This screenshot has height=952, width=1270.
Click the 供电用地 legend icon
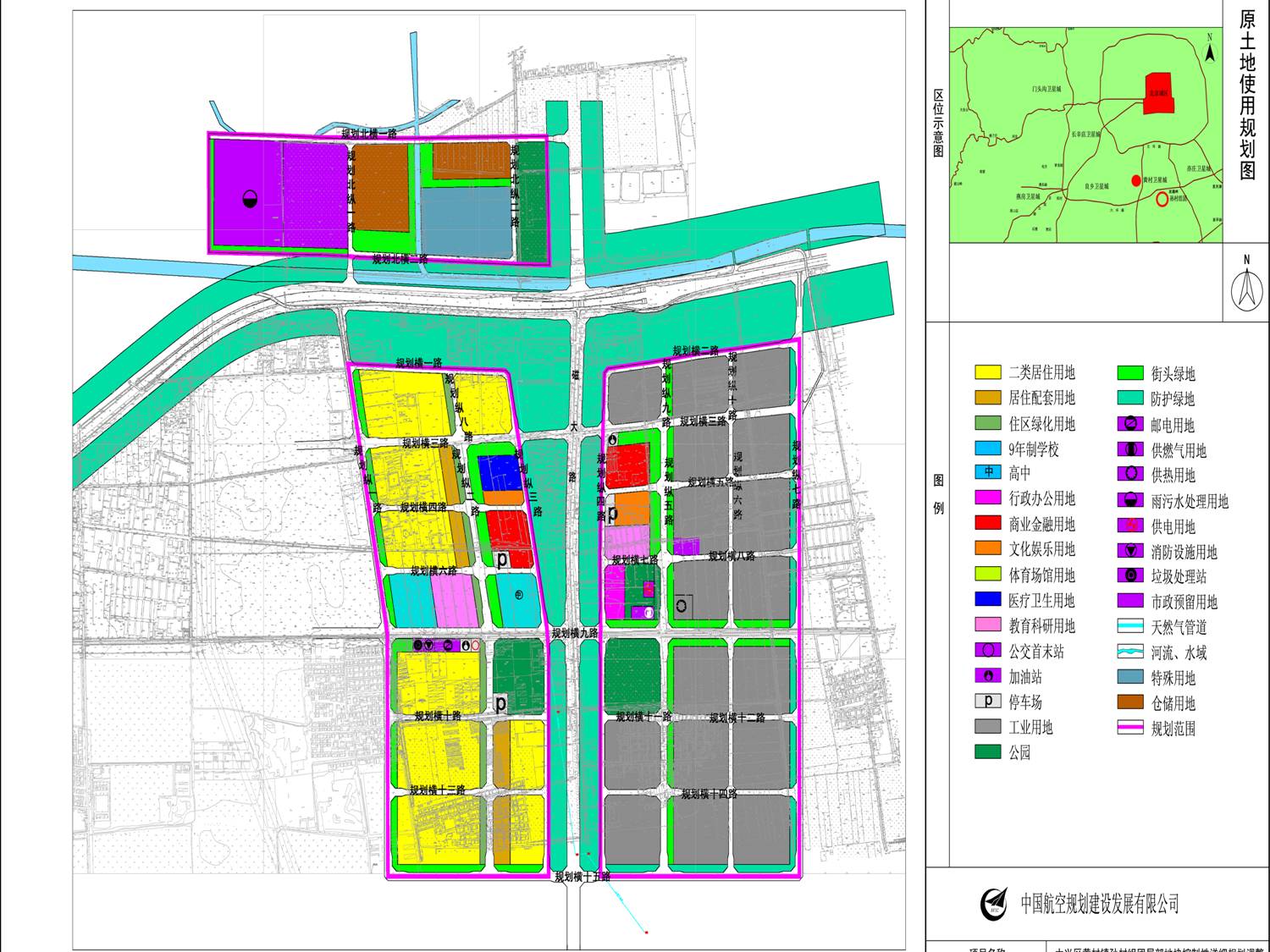(x=1130, y=526)
